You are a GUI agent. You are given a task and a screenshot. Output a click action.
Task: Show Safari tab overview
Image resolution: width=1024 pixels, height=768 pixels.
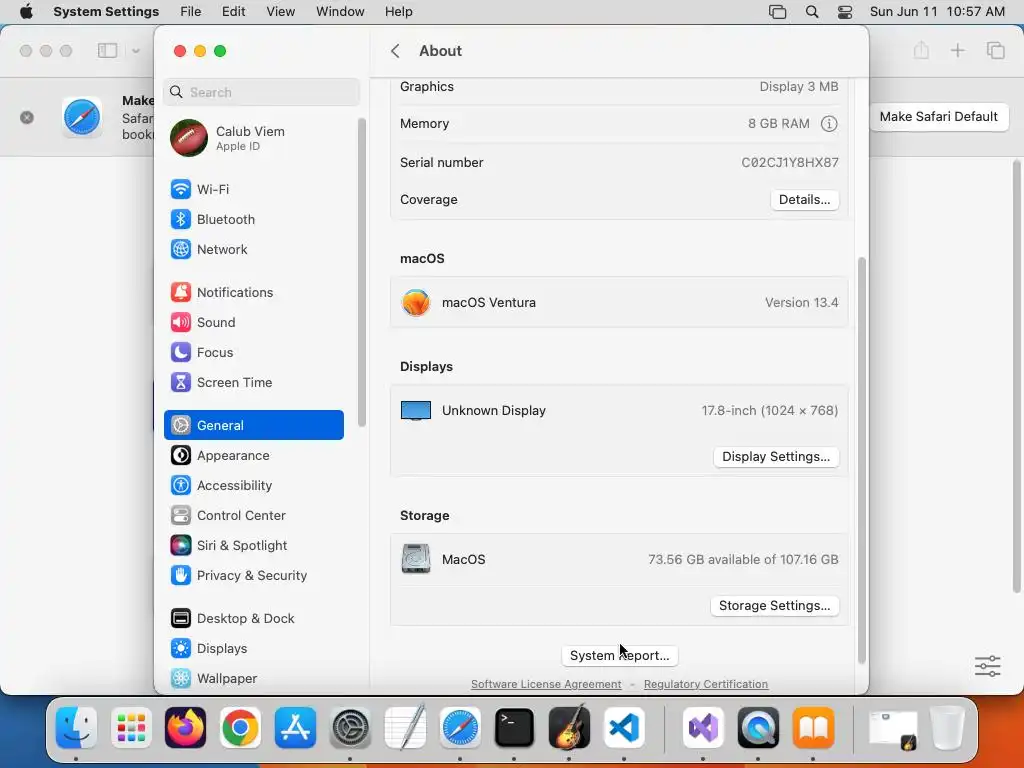click(x=995, y=50)
